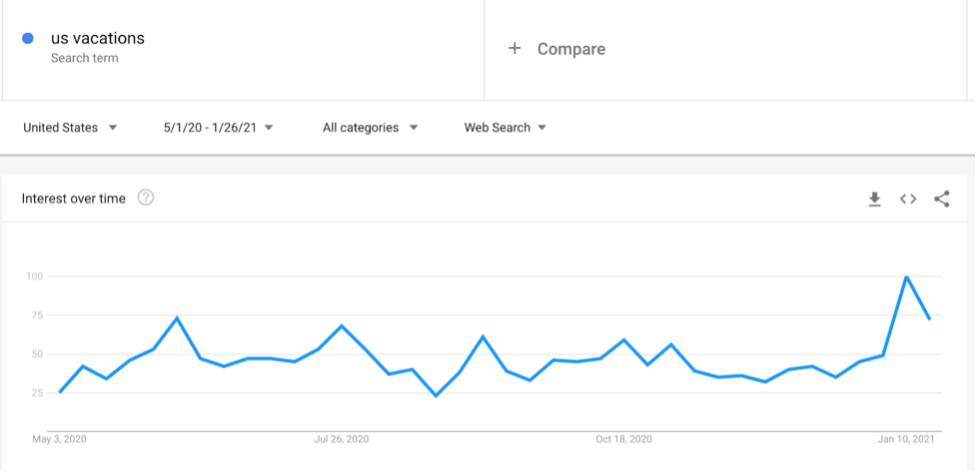
Task: Click the Interest over time heading
Action: click(74, 199)
